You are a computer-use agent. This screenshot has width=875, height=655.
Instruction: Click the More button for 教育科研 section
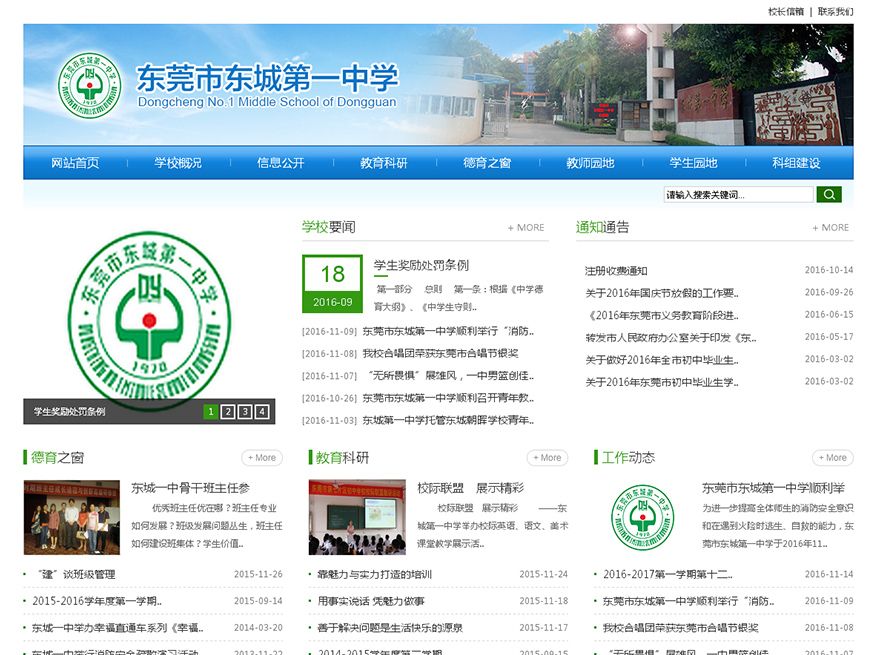click(x=547, y=457)
